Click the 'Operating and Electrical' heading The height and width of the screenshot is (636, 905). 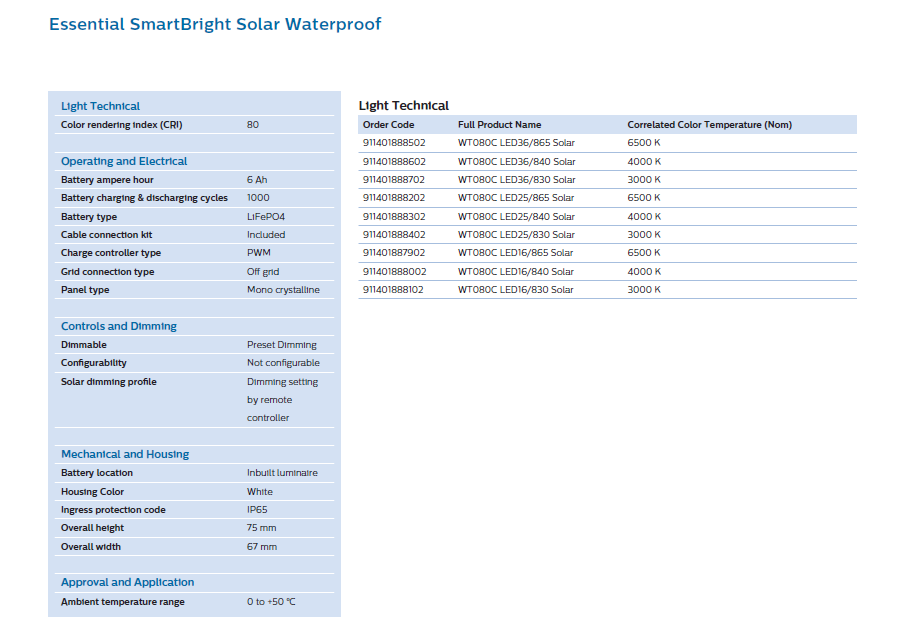click(x=124, y=161)
